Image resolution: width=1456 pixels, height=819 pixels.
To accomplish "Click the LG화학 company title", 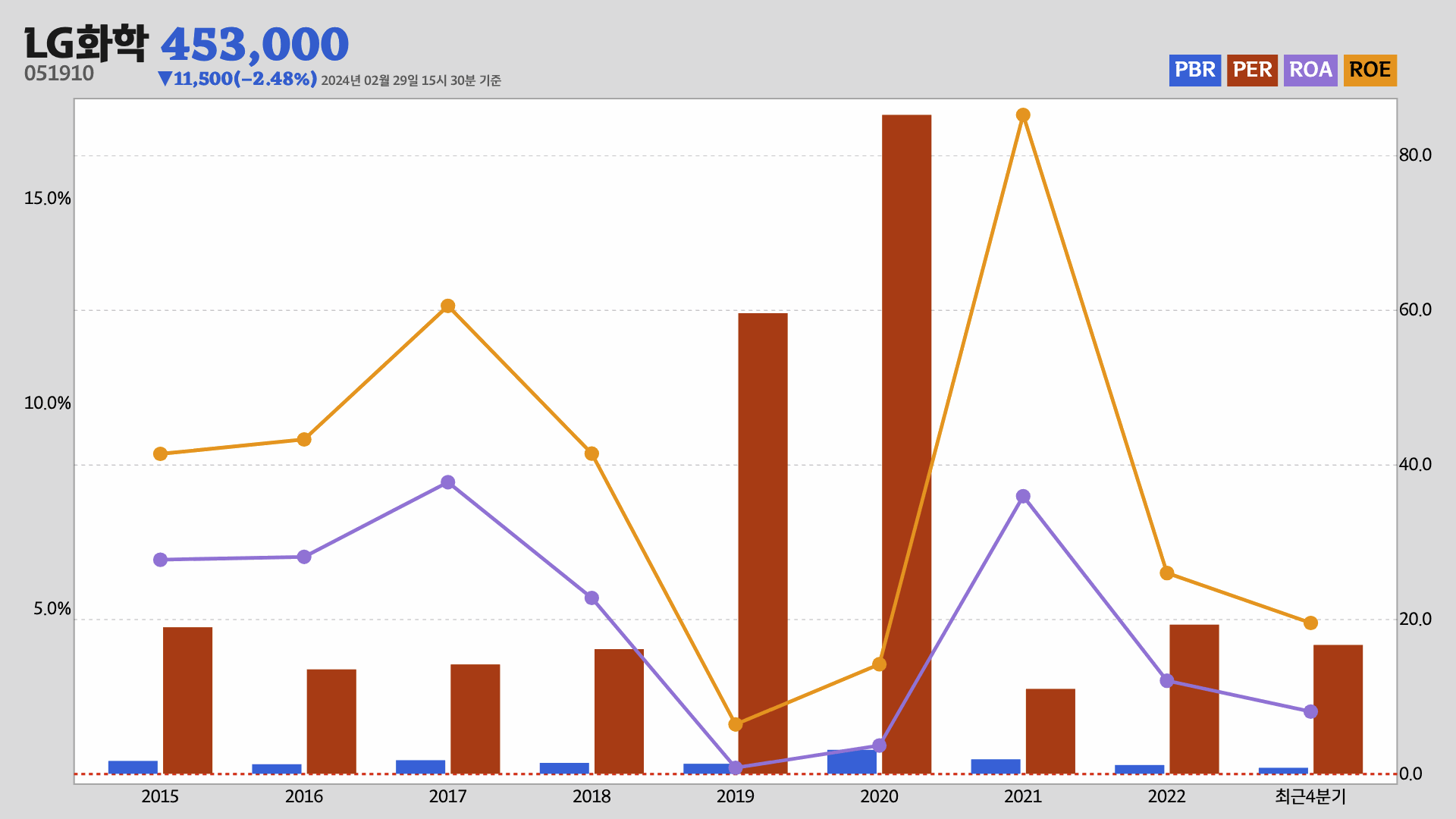I will 86,43.
